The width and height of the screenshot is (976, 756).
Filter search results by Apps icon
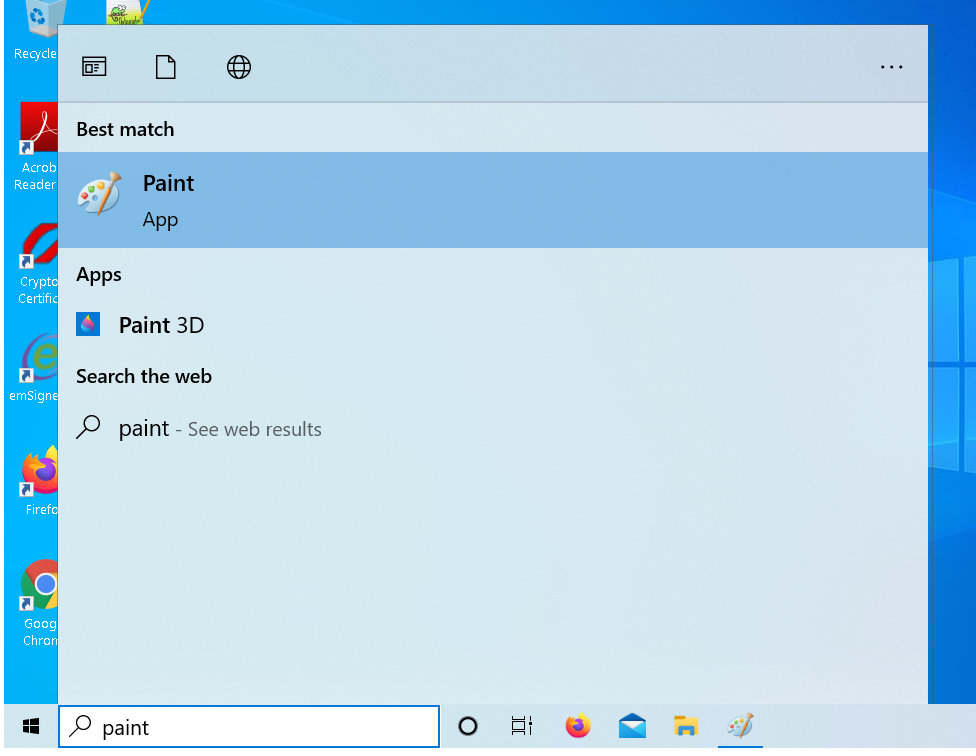pyautogui.click(x=94, y=67)
